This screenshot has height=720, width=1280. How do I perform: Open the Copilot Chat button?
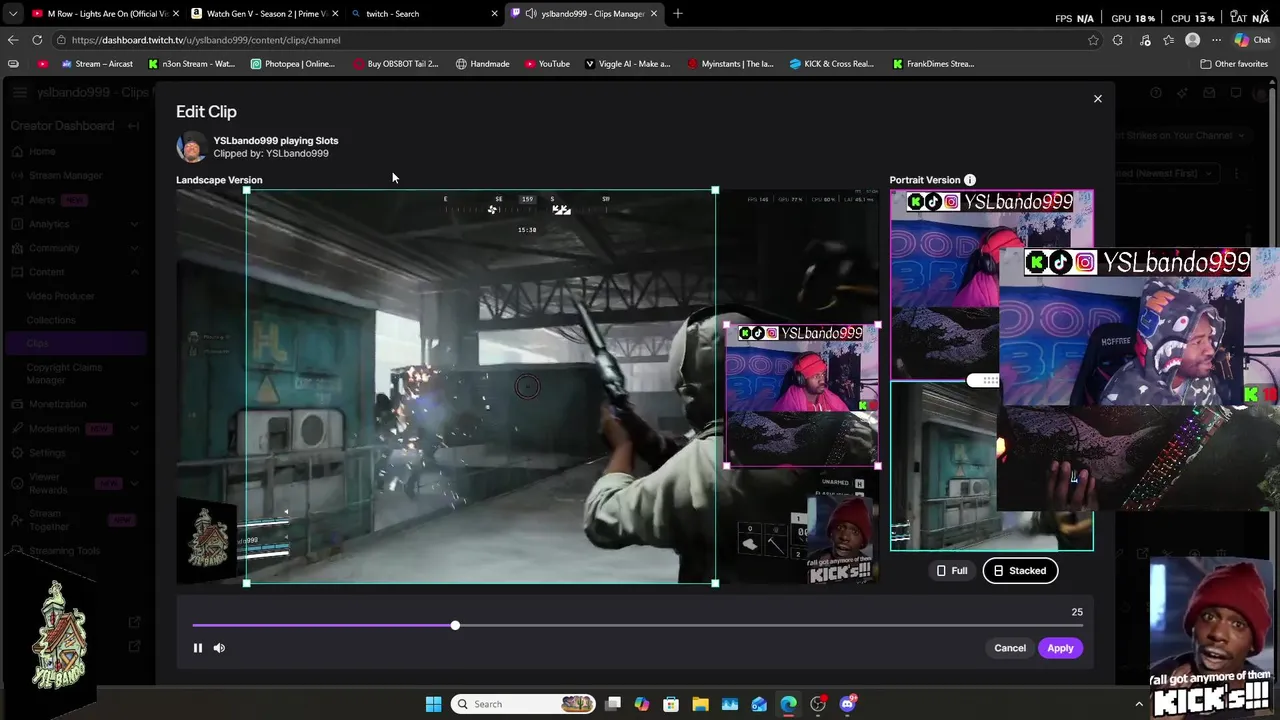[x=1252, y=40]
